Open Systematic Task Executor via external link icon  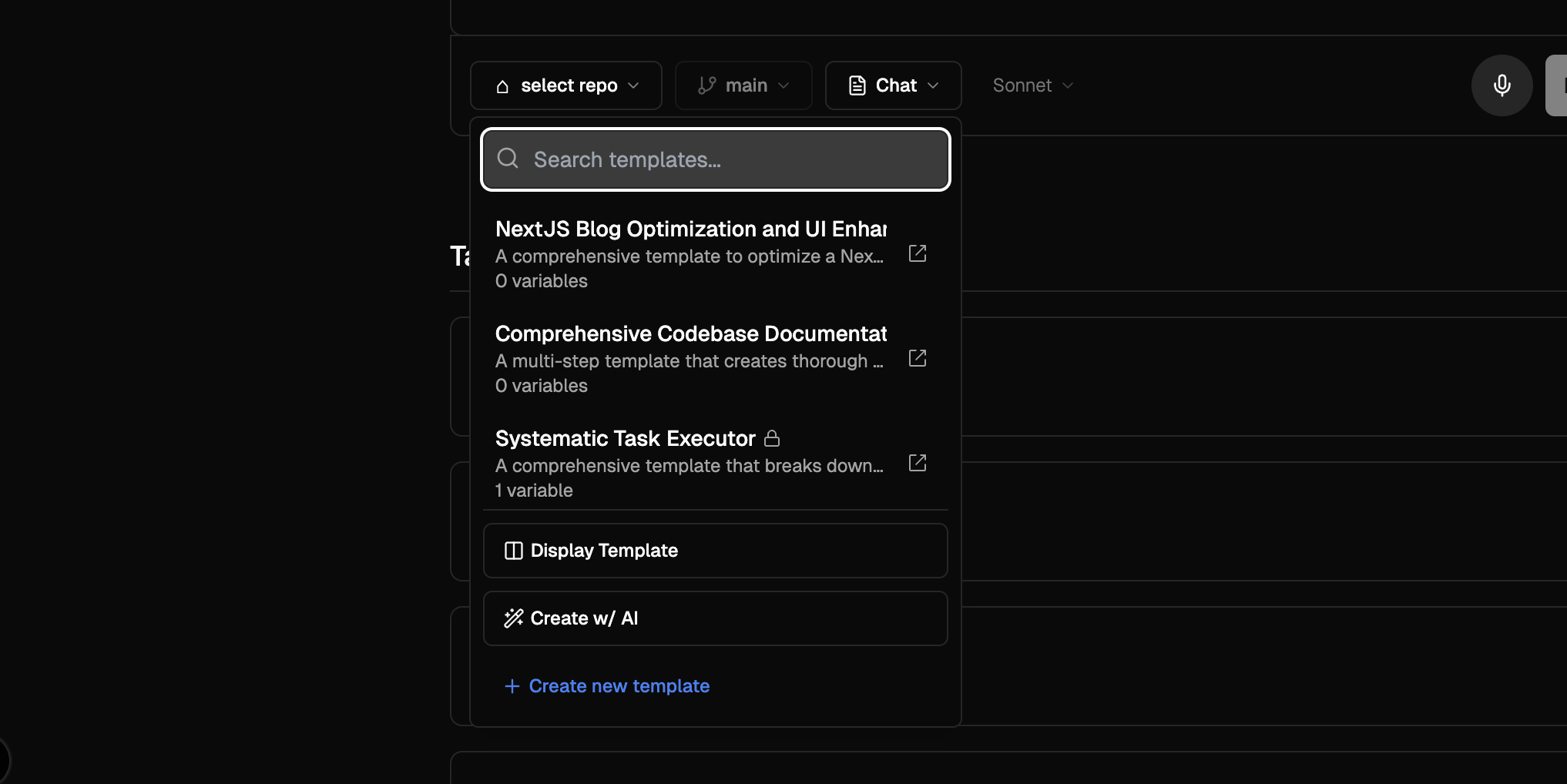click(917, 463)
